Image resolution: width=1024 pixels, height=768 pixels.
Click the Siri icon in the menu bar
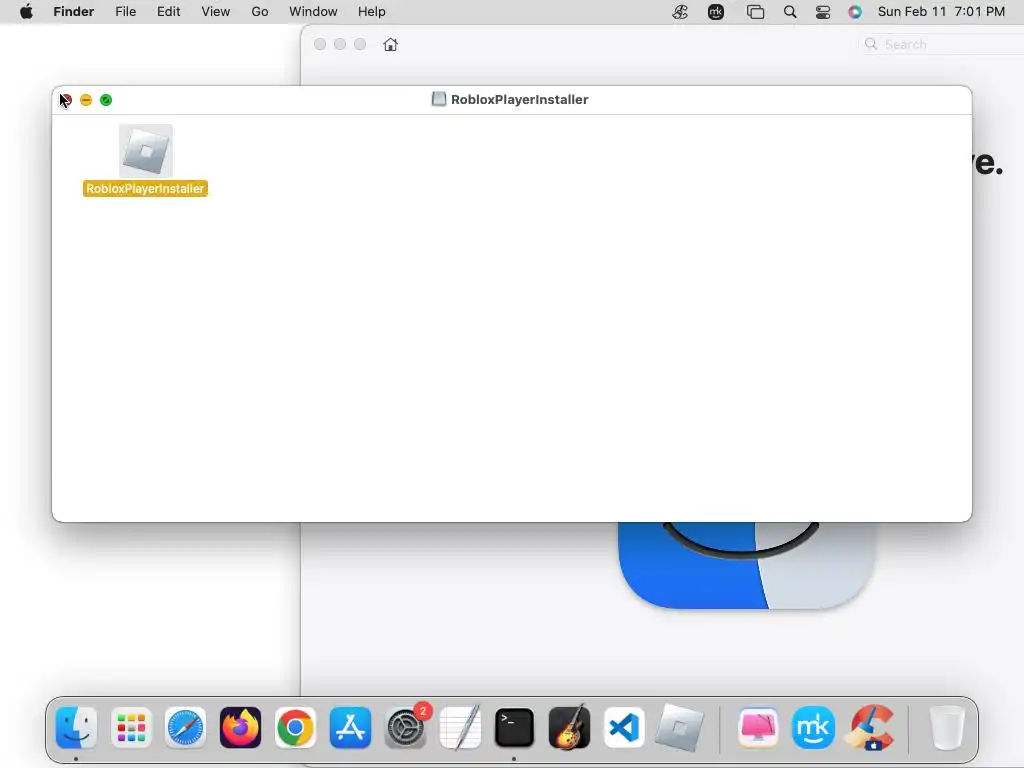[855, 12]
